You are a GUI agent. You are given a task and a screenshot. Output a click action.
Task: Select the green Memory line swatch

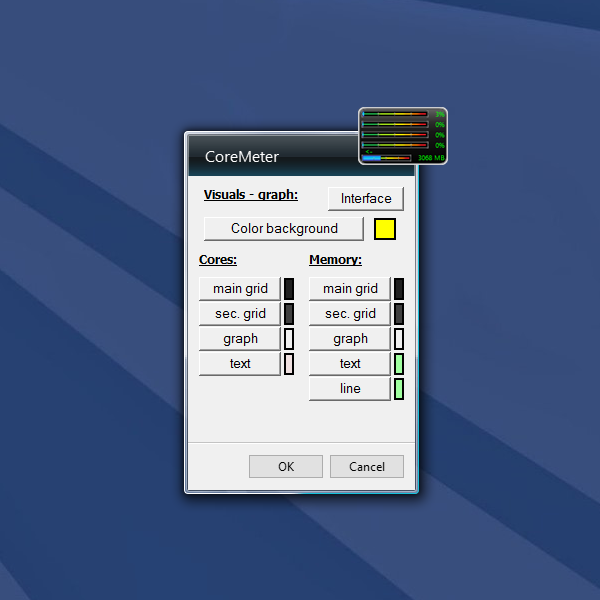tap(399, 389)
